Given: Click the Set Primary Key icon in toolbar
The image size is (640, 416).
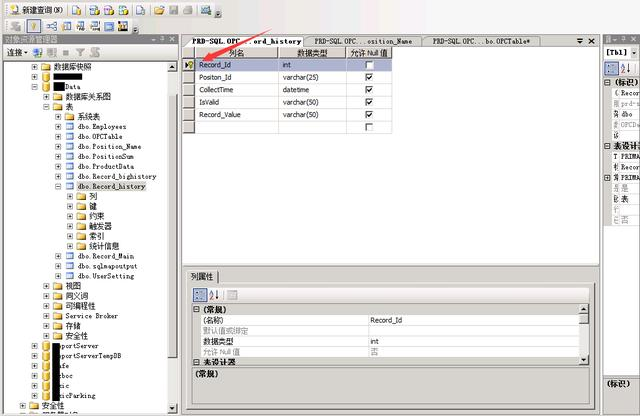Looking at the screenshot, I should click(x=32, y=25).
